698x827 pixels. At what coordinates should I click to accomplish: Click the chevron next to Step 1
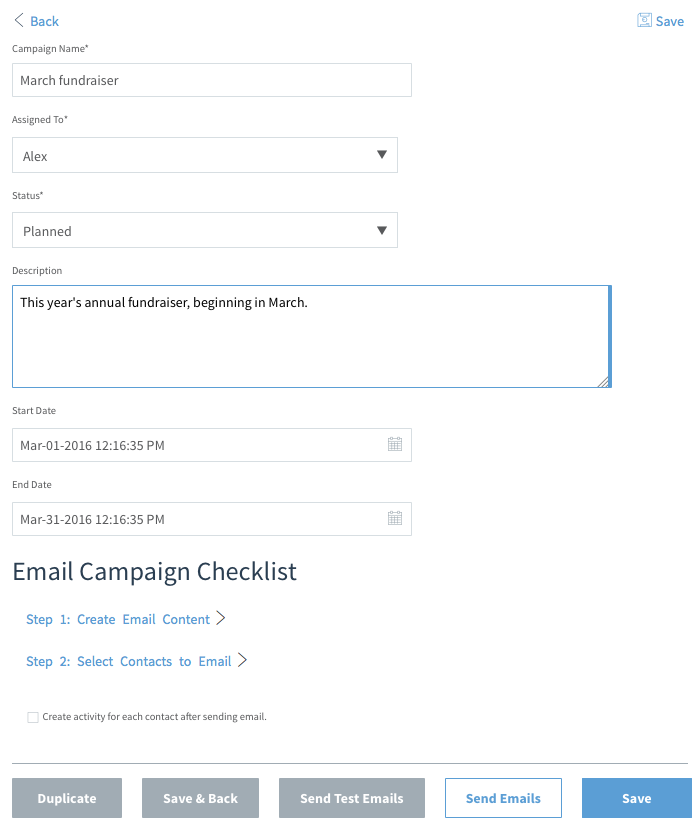221,618
